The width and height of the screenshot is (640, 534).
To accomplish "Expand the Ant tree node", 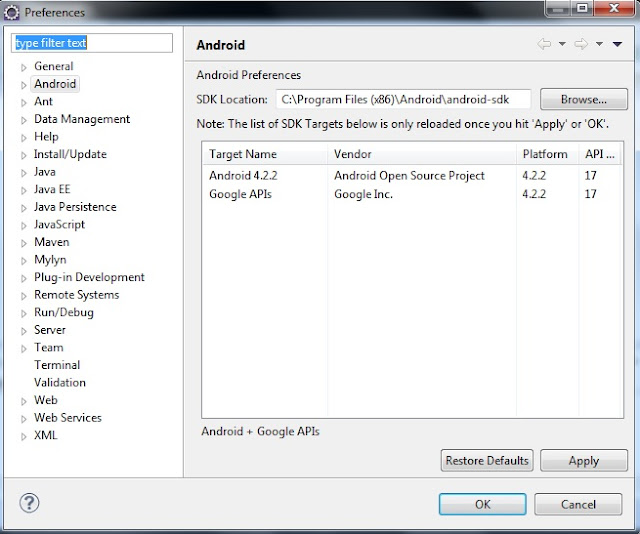I will pyautogui.click(x=24, y=102).
